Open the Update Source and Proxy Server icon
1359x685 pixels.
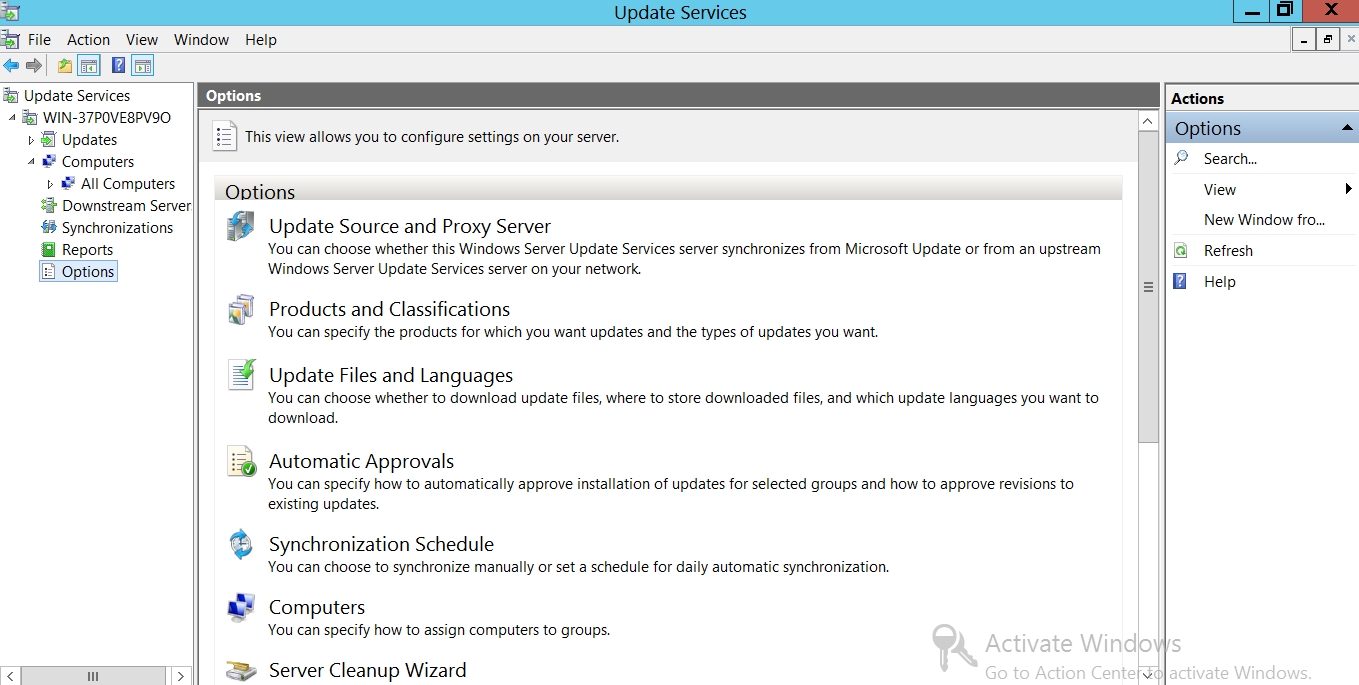241,227
